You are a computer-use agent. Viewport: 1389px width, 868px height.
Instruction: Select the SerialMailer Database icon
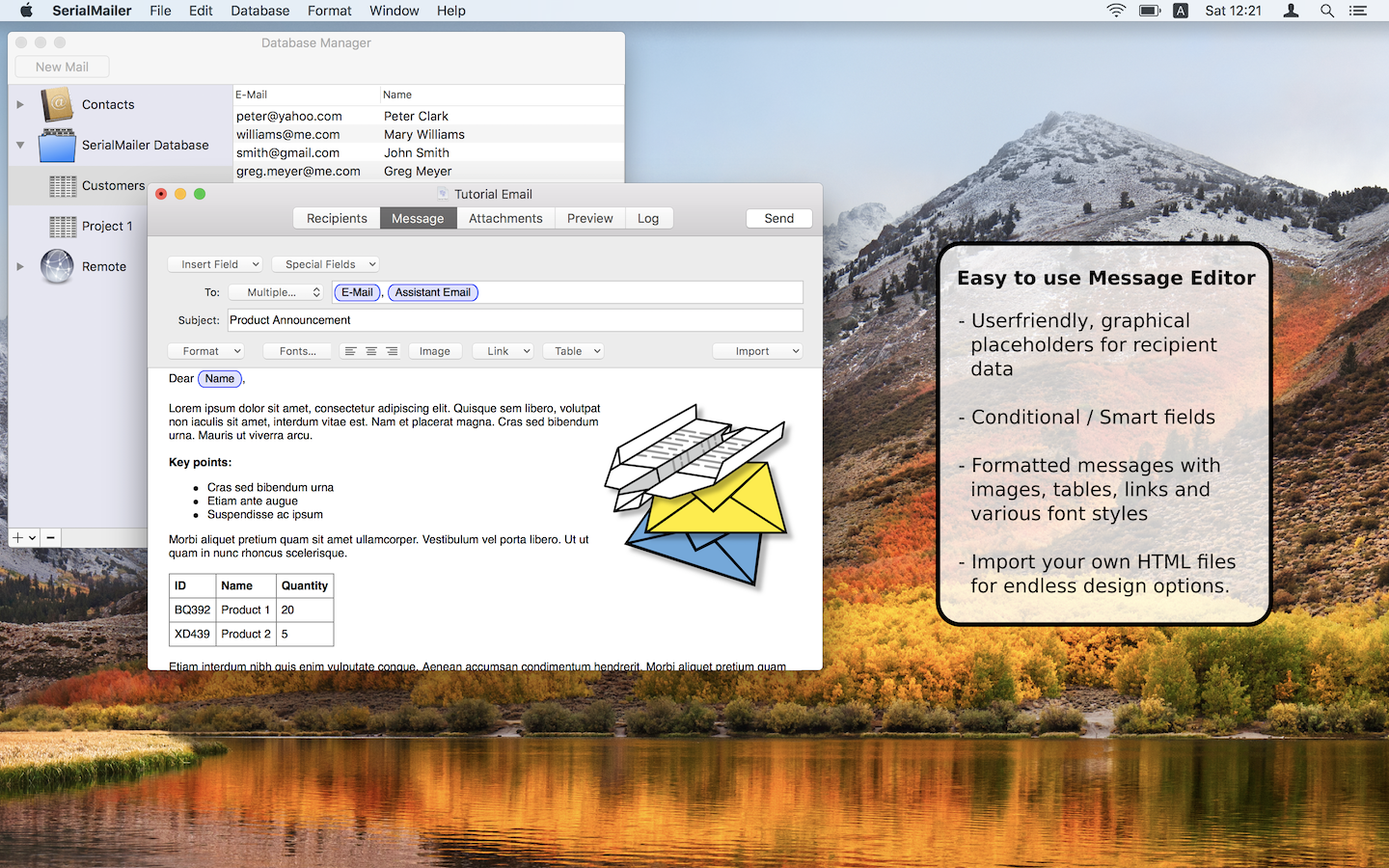pyautogui.click(x=57, y=145)
